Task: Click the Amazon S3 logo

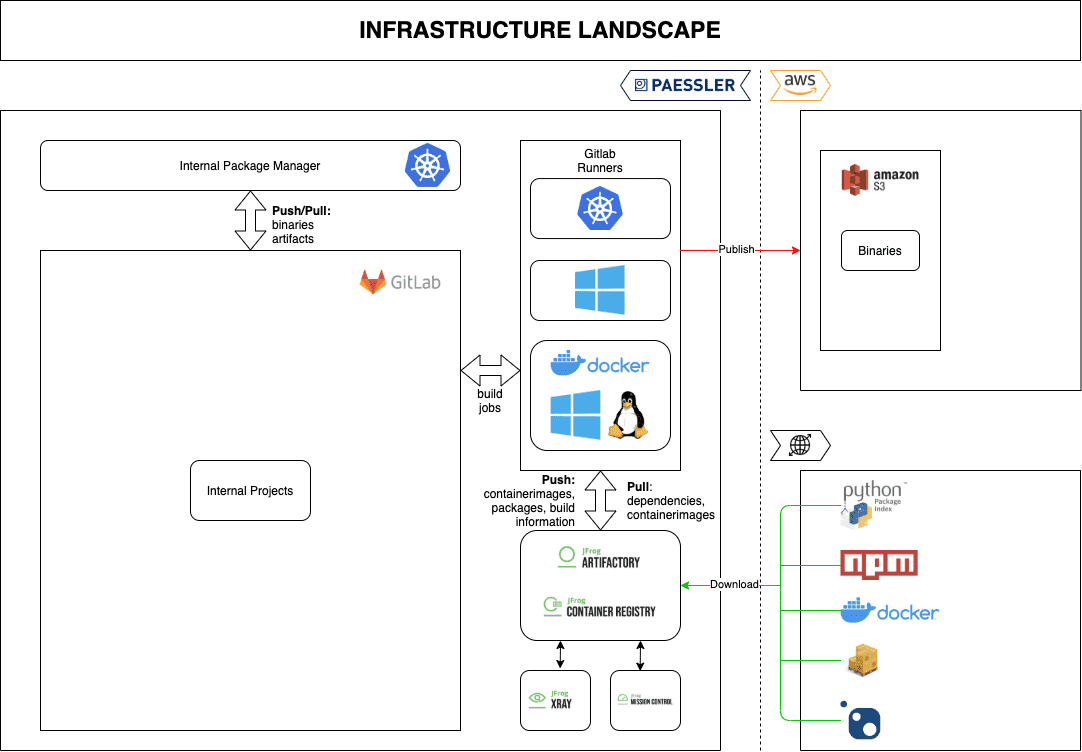Action: click(880, 179)
